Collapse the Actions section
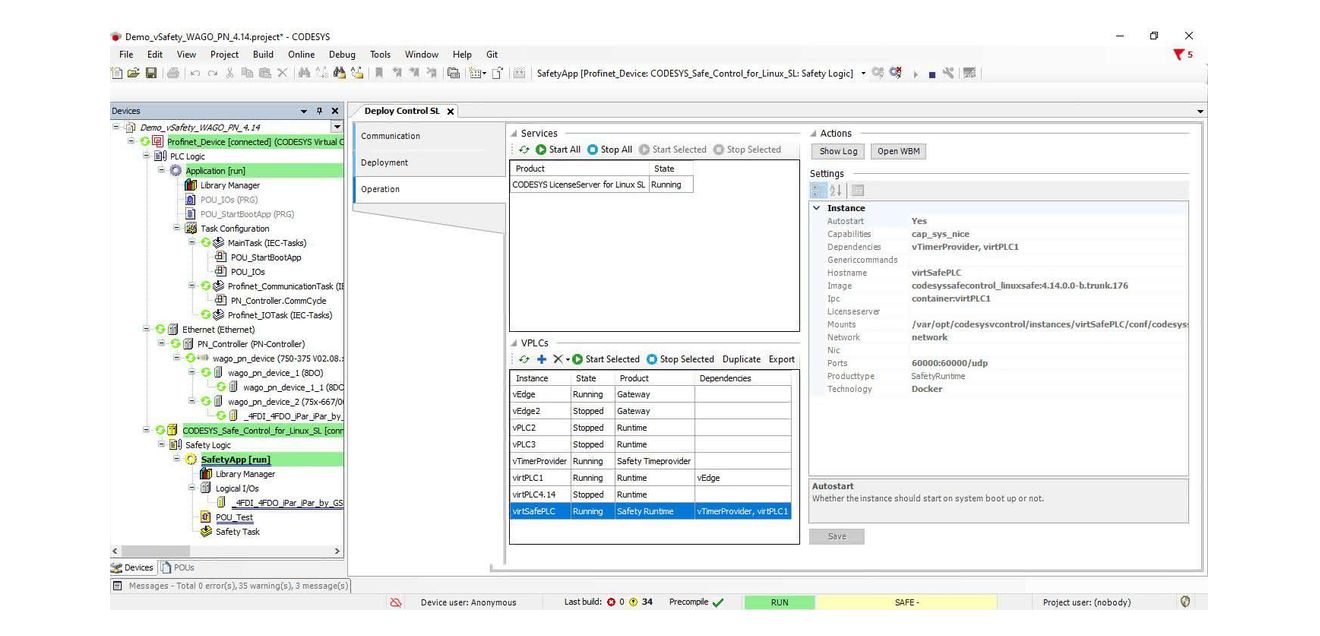This screenshot has width=1320, height=636. pyautogui.click(x=813, y=133)
